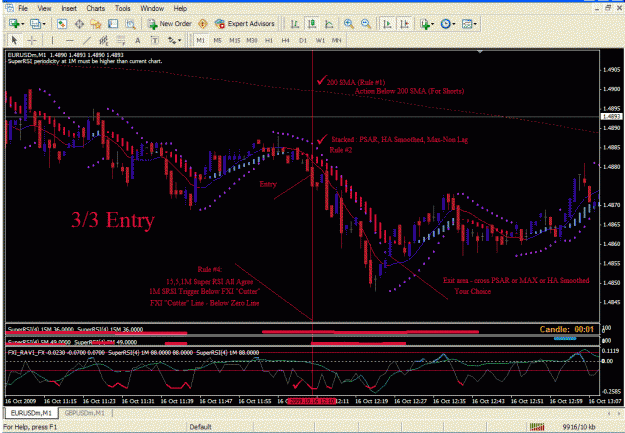Switch to W1 timeframe
Viewport: 625px width, 433px height.
[x=320, y=40]
